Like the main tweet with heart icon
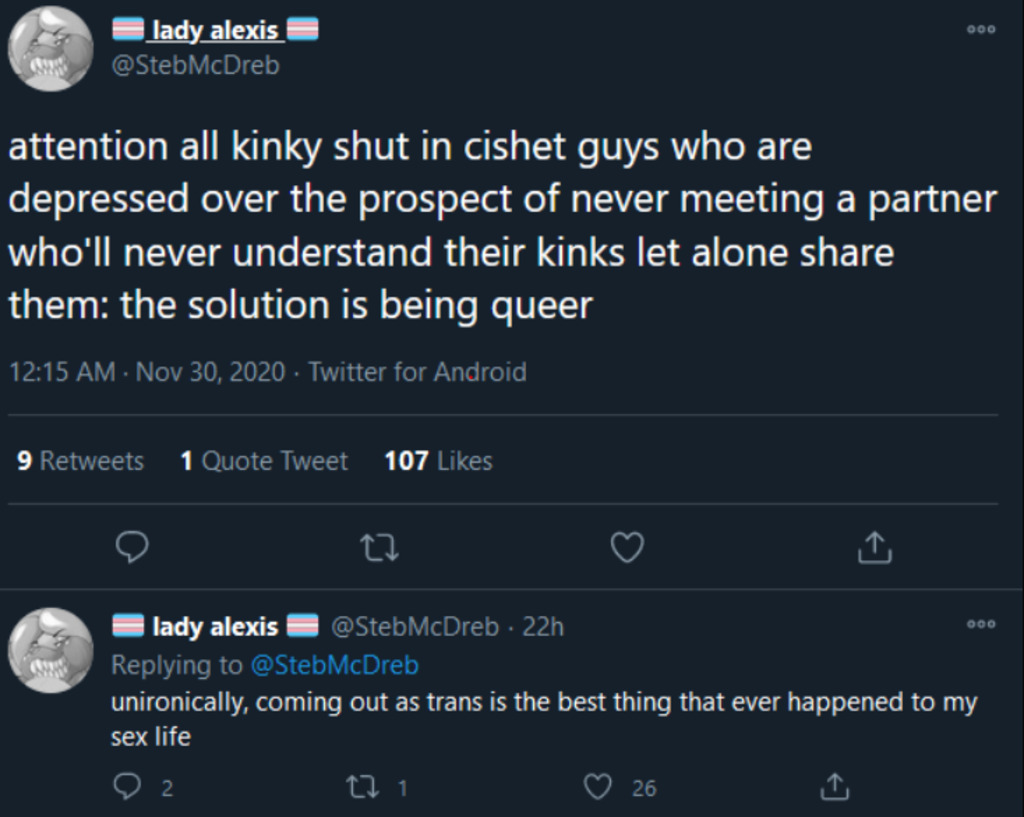Image resolution: width=1024 pixels, height=817 pixels. tap(627, 546)
